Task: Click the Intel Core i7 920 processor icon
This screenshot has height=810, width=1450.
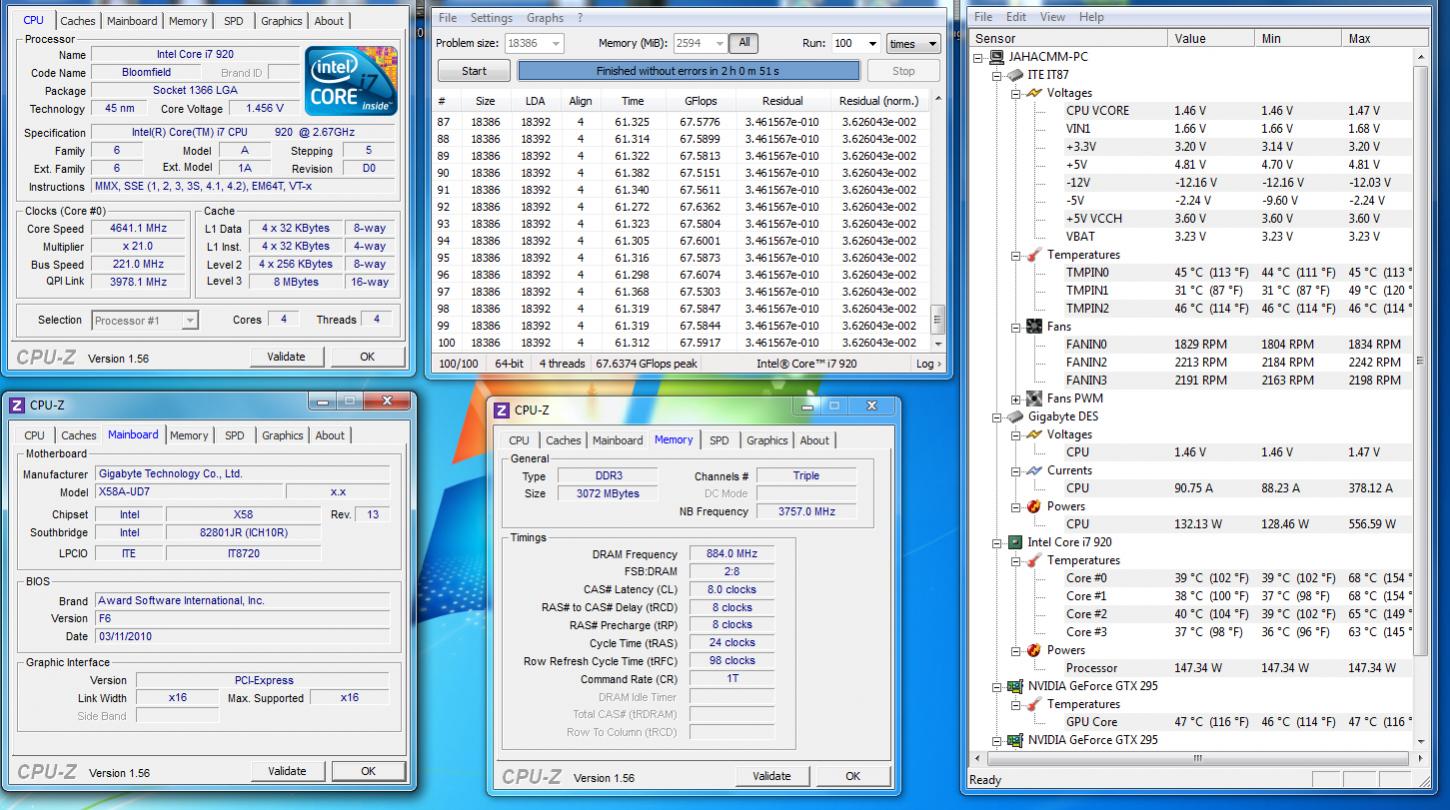Action: coord(1014,543)
